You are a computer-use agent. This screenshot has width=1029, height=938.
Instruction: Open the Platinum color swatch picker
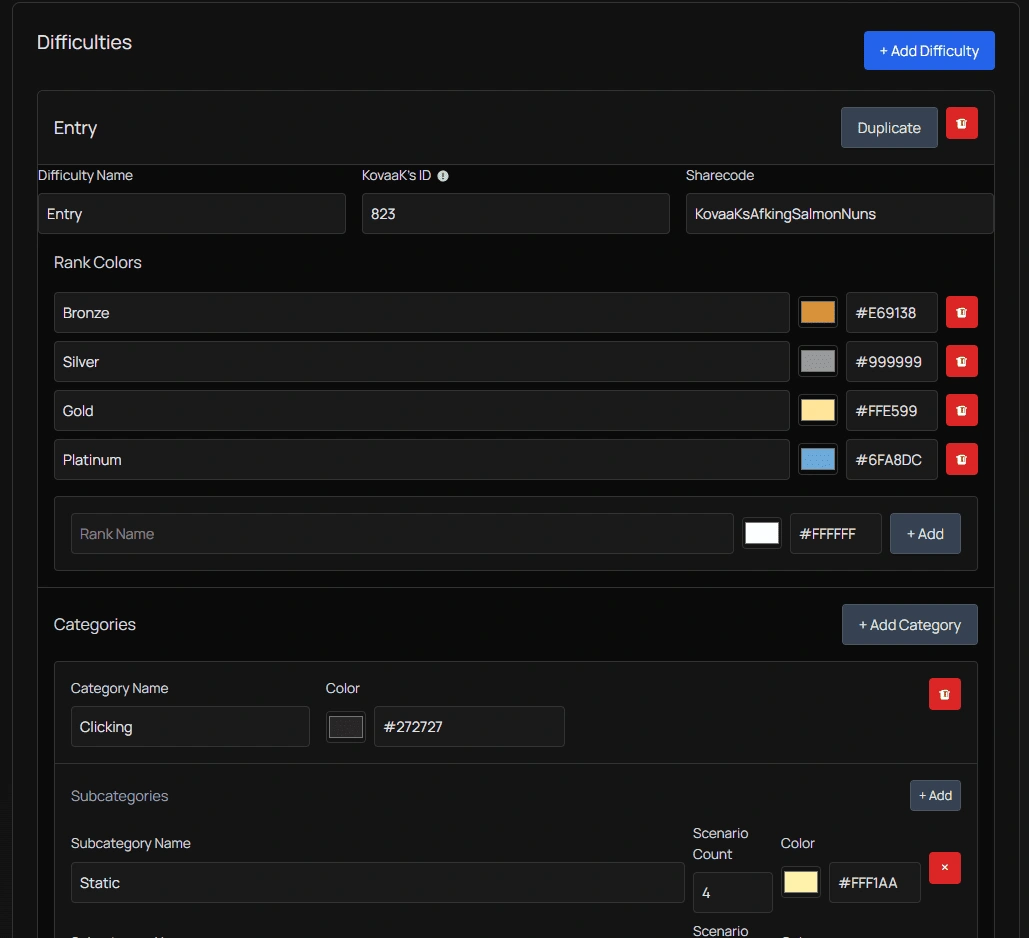coord(817,459)
